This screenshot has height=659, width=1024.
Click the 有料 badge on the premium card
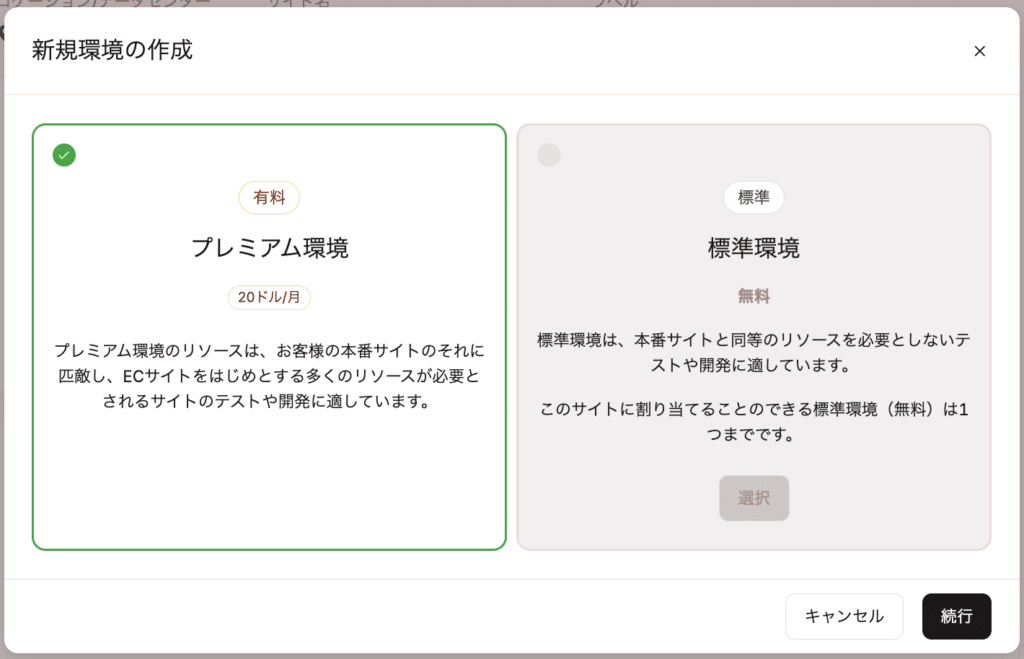268,197
